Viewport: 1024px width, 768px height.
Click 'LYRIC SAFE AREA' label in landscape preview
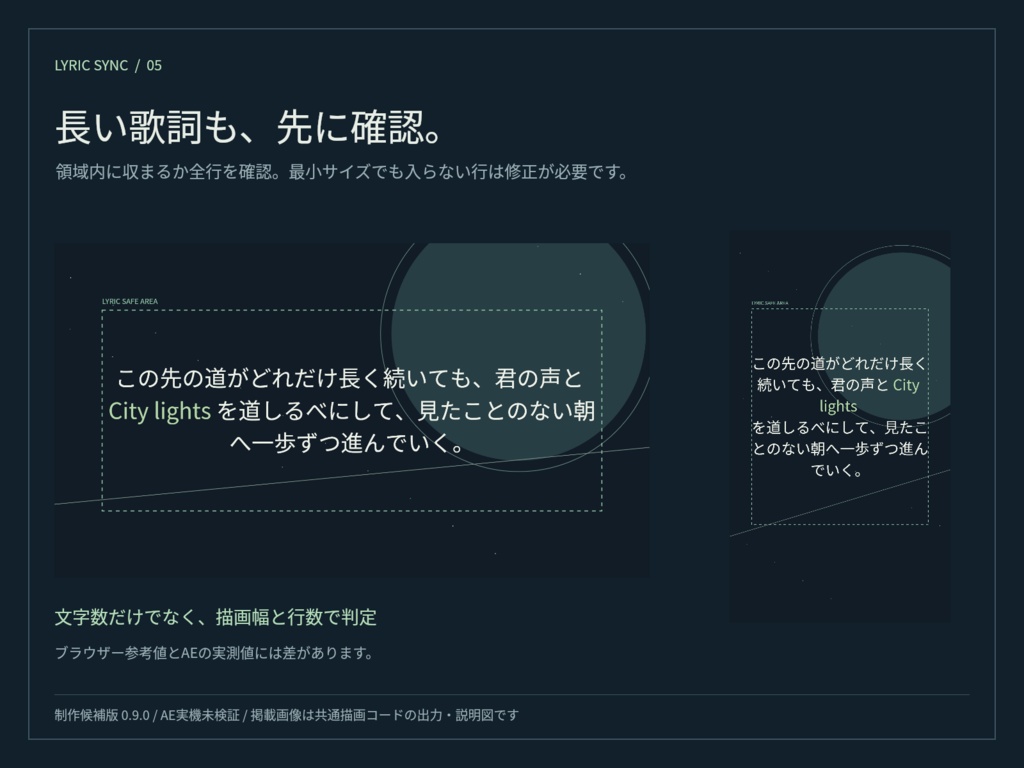click(x=129, y=301)
